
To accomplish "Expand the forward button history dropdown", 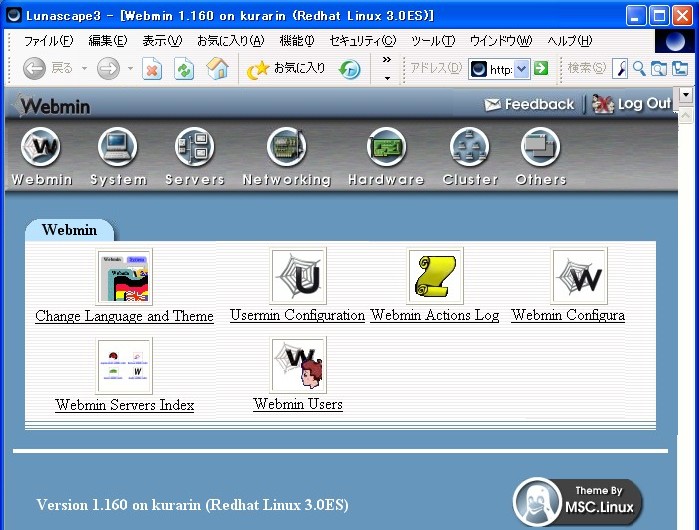I will (130, 69).
